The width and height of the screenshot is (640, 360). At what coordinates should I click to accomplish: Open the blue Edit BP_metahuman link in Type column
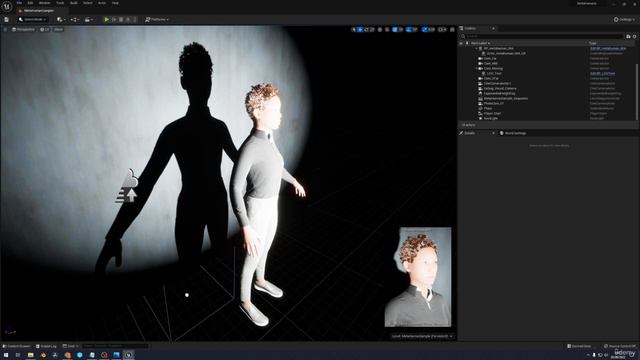click(x=608, y=49)
